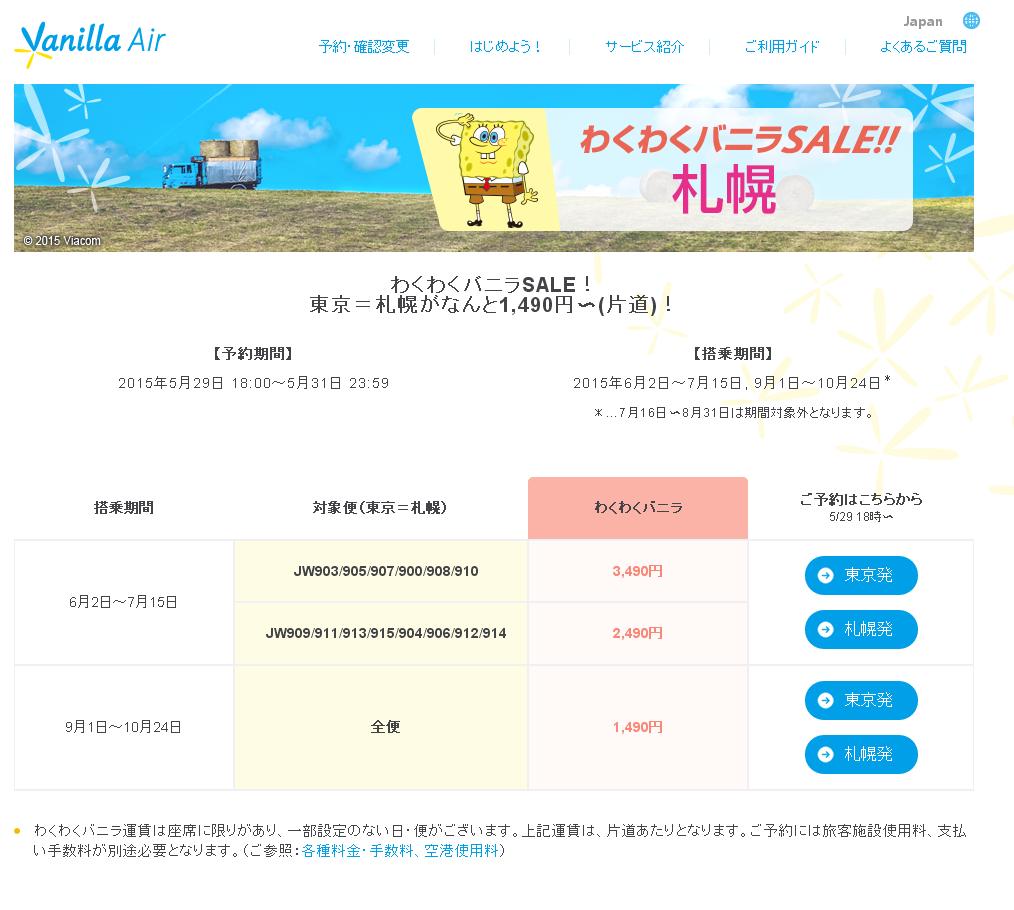Select the booking dates 2015年5月29日 18:00〜5月31日 23:59
Screen dimensions: 1014x910
click(x=254, y=383)
